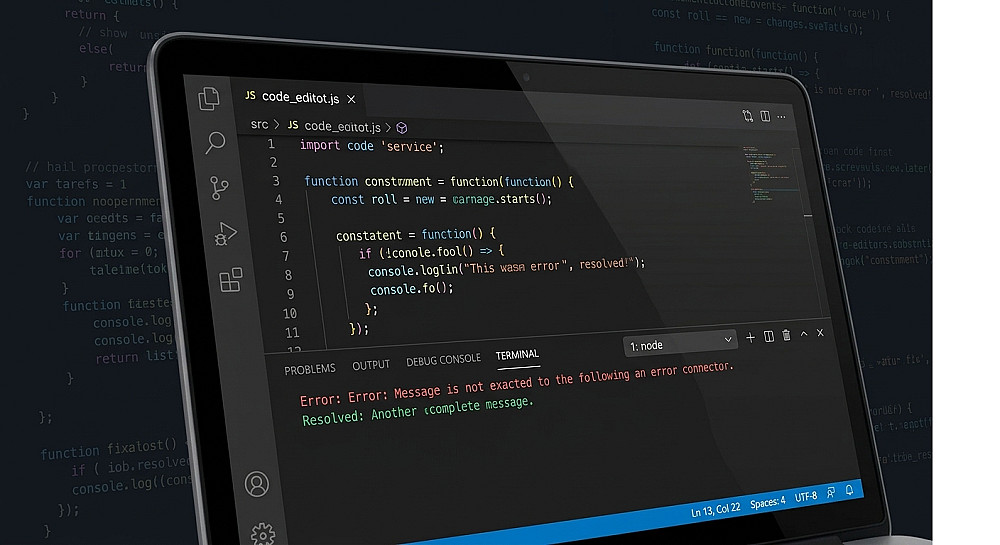Click the 'console.fo();' code line

tap(411, 289)
